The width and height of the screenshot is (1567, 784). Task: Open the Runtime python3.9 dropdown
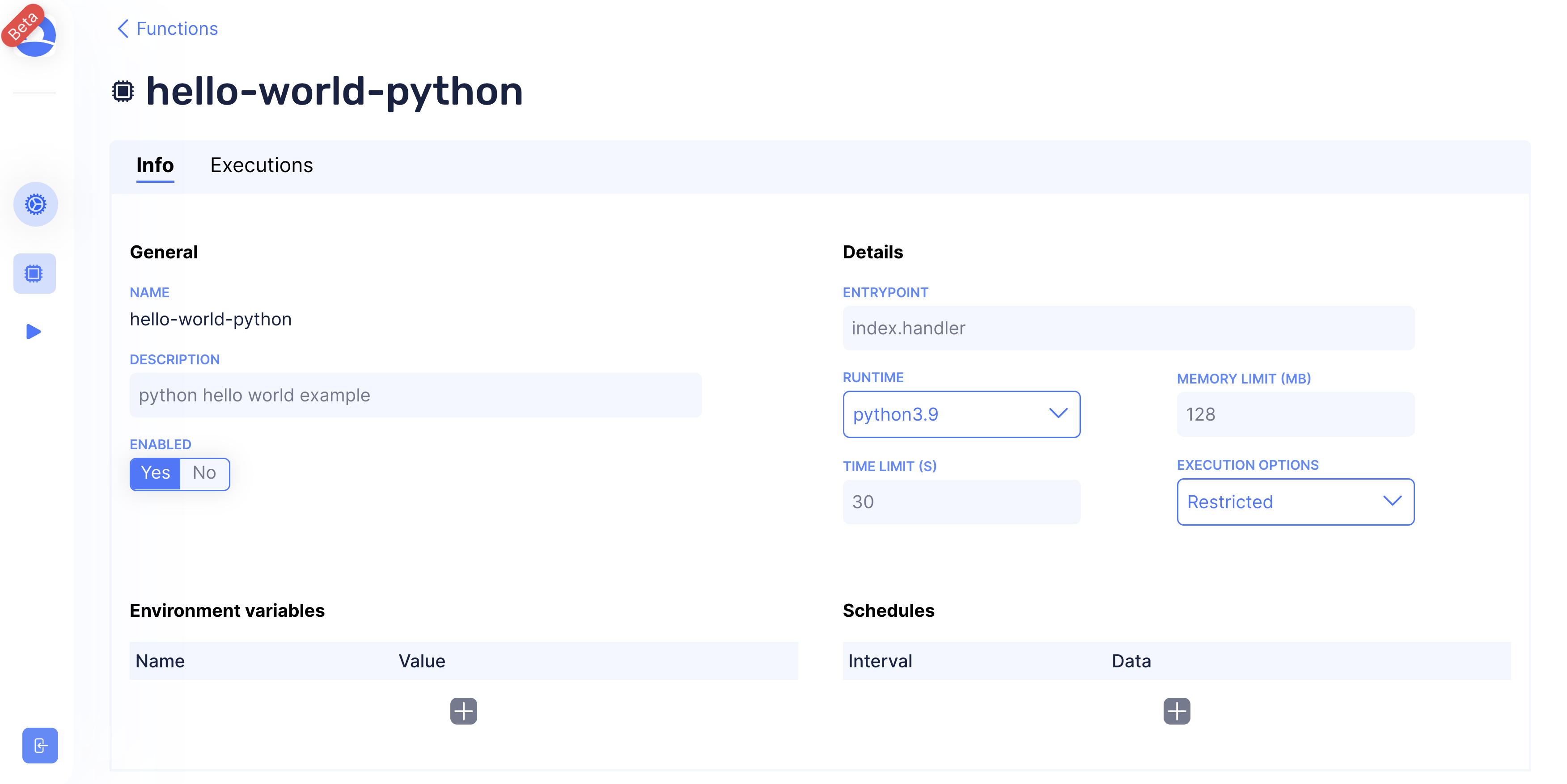[961, 414]
